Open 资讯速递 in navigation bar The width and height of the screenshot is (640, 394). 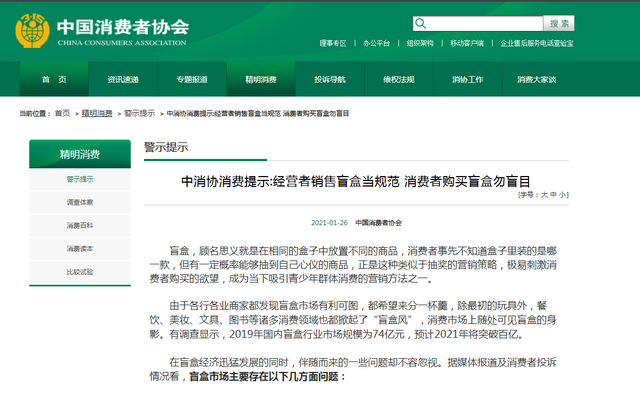[123, 79]
